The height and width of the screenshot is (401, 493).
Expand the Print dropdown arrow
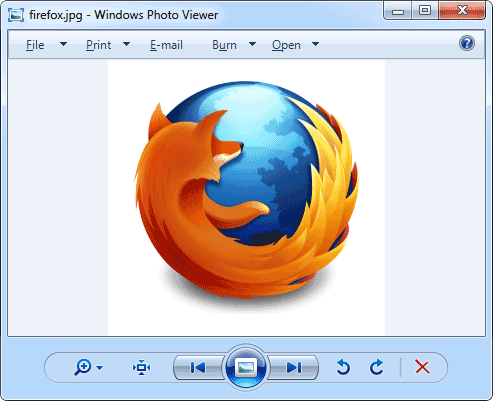tap(126, 44)
